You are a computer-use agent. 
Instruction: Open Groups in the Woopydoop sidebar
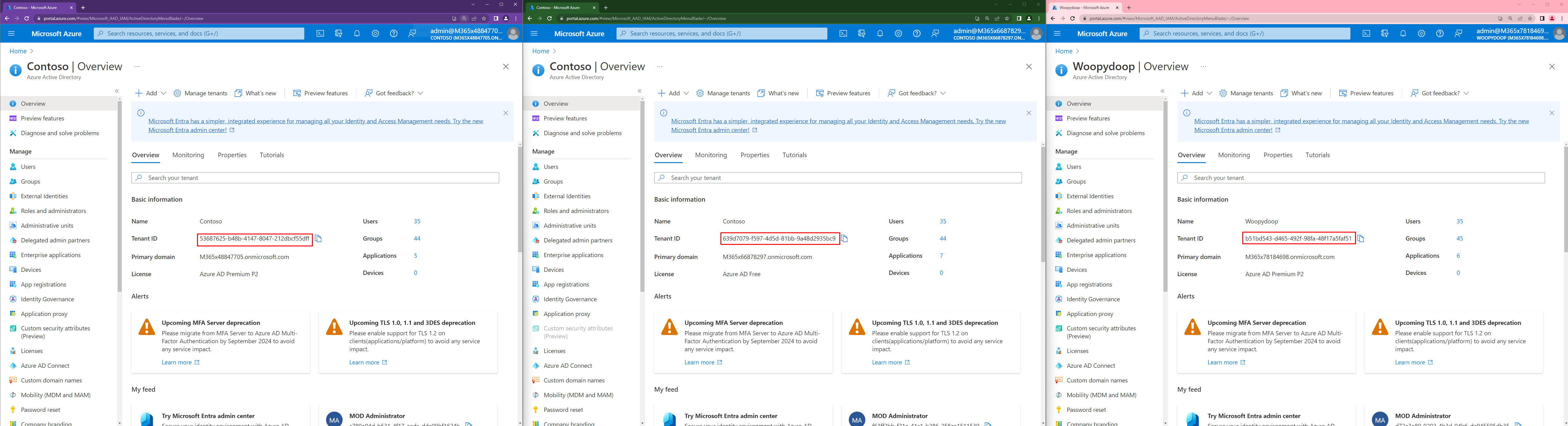pyautogui.click(x=1077, y=181)
